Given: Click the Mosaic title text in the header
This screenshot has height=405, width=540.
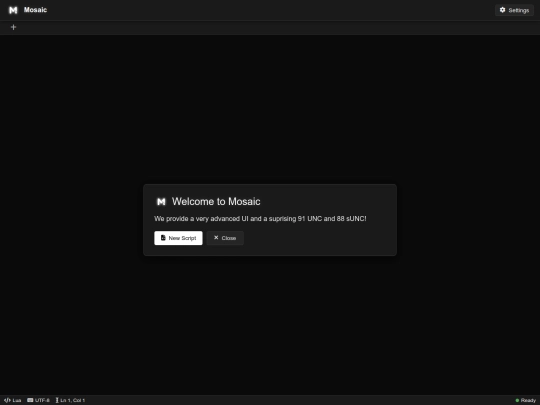Looking at the screenshot, I should coord(35,10).
